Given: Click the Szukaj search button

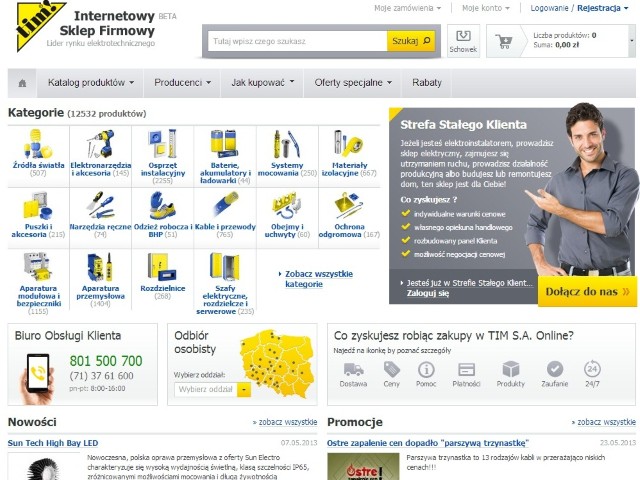Looking at the screenshot, I should pyautogui.click(x=411, y=41).
